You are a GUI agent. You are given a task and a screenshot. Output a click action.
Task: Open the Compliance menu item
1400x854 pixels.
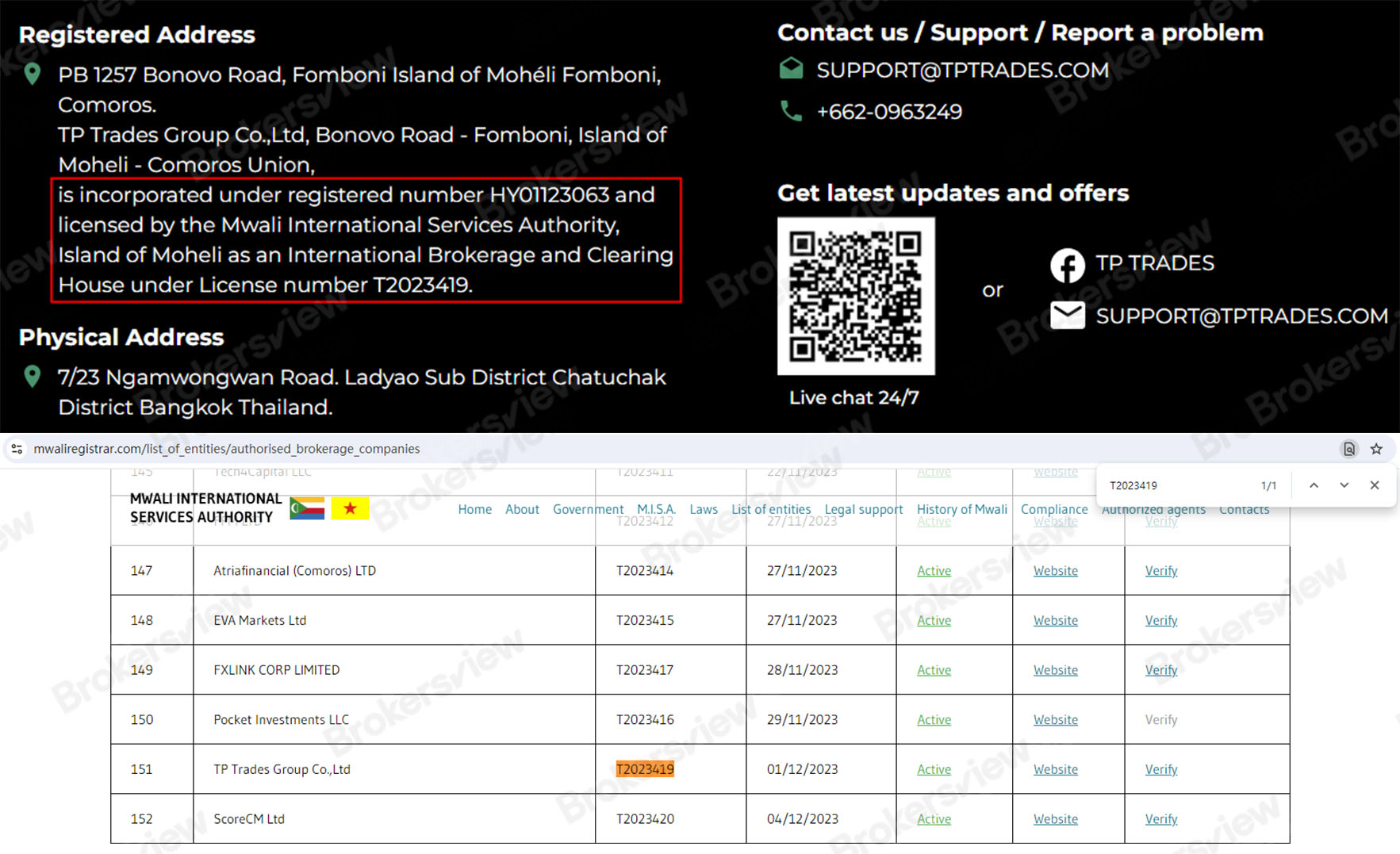pyautogui.click(x=1054, y=509)
